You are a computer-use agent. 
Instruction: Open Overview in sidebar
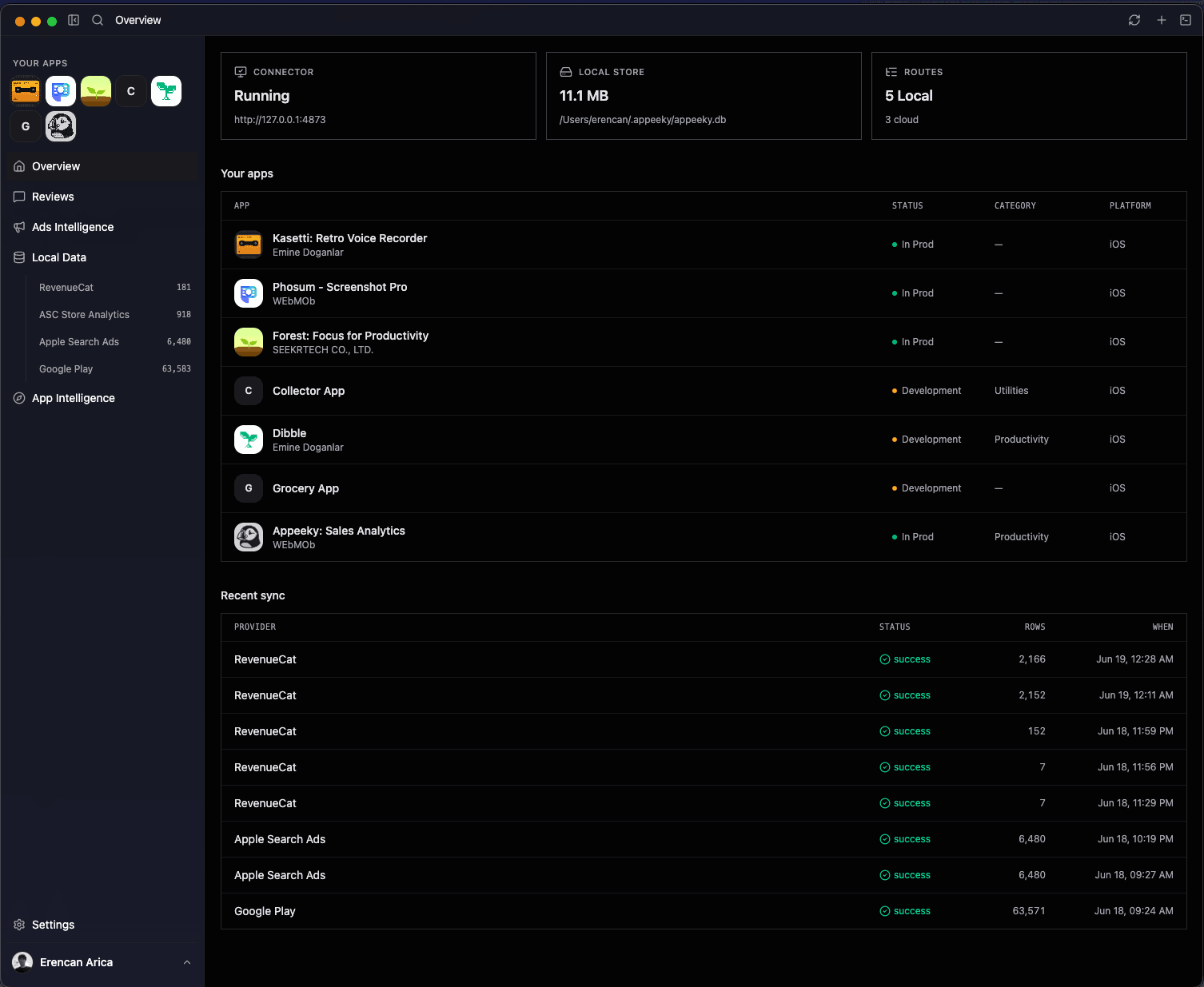click(x=102, y=166)
